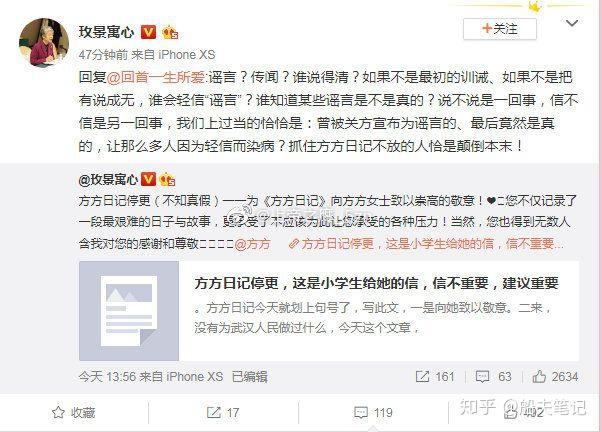Open the 方方日记停更 article link with the chain icon

(426, 243)
